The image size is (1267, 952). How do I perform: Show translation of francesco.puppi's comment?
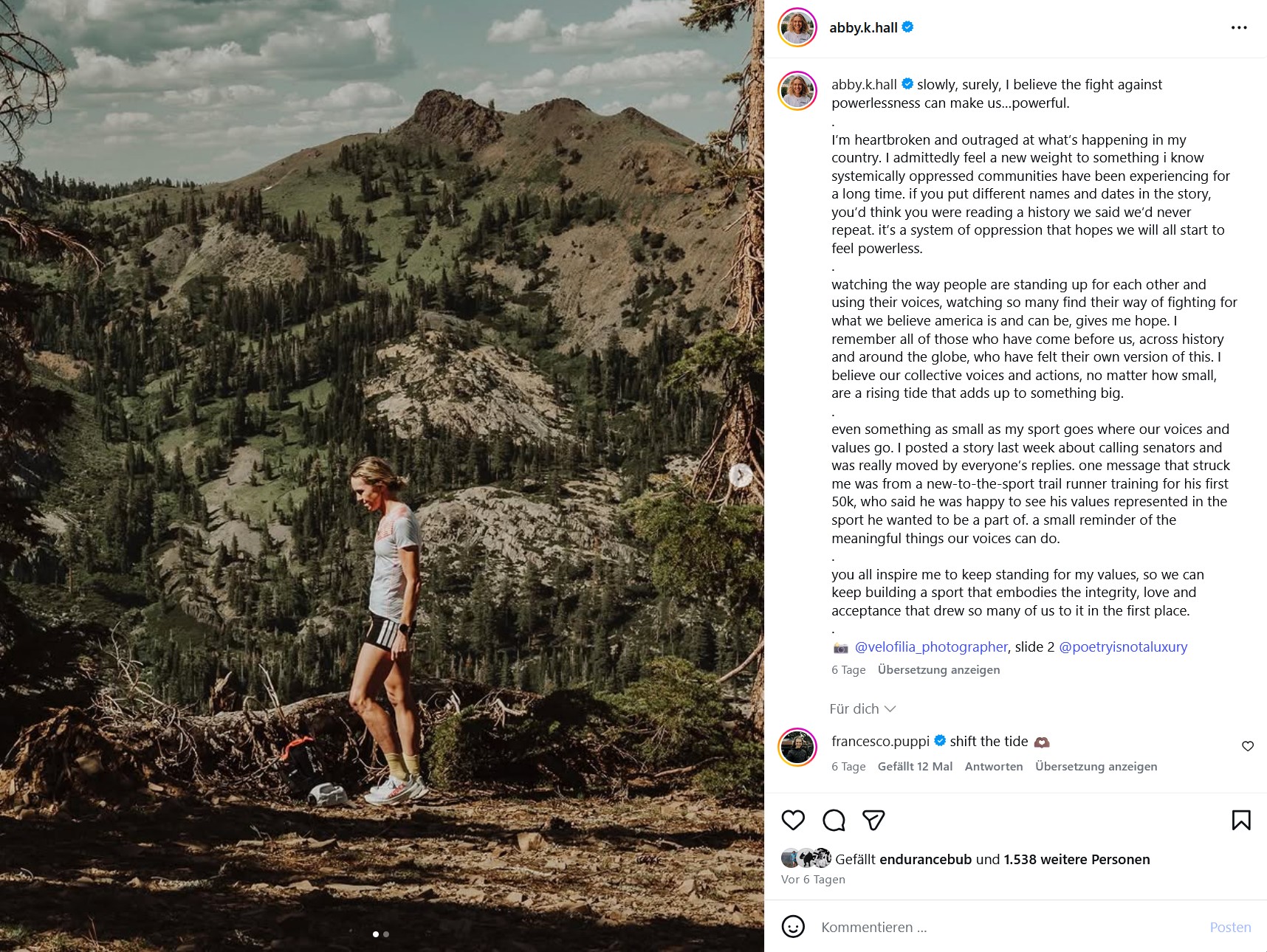coord(1096,766)
